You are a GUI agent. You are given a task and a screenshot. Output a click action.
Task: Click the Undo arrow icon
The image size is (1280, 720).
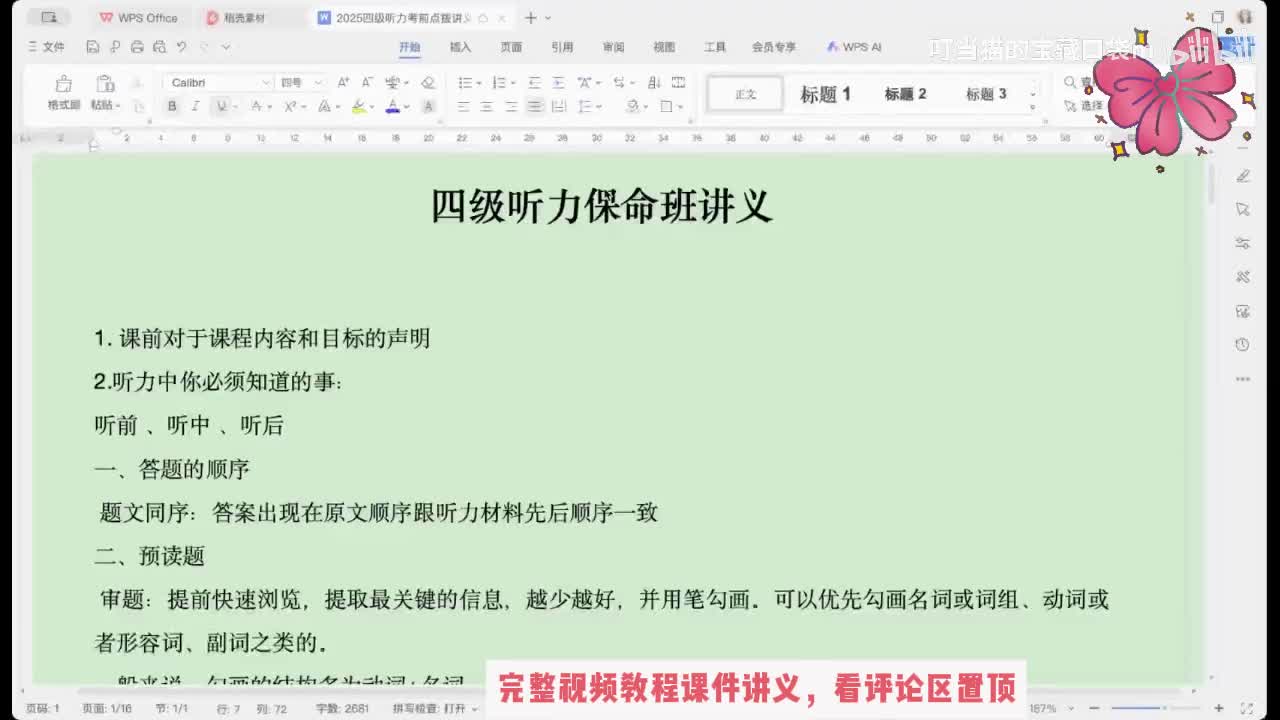(x=181, y=47)
